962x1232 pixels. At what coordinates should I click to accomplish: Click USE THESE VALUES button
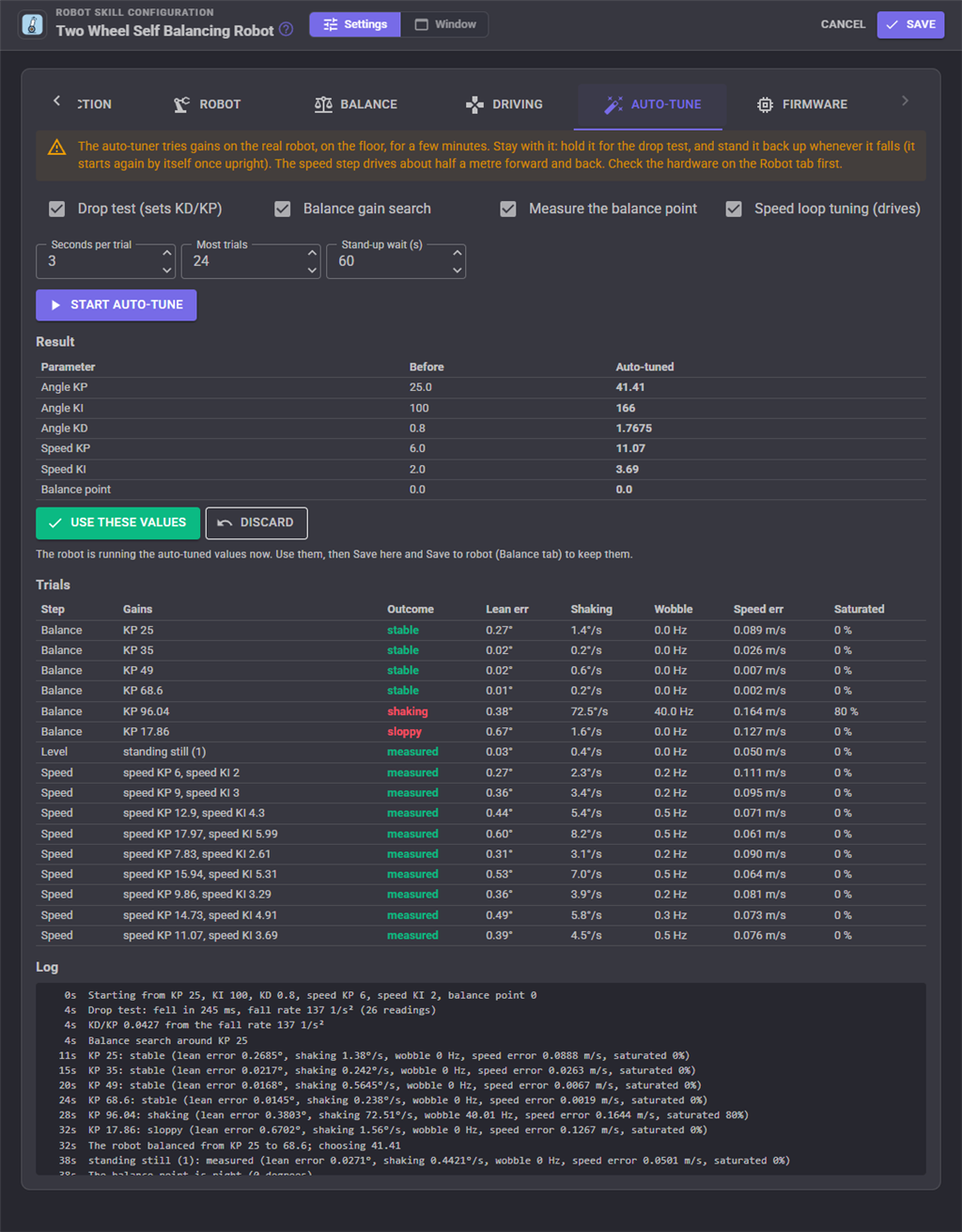pos(118,522)
